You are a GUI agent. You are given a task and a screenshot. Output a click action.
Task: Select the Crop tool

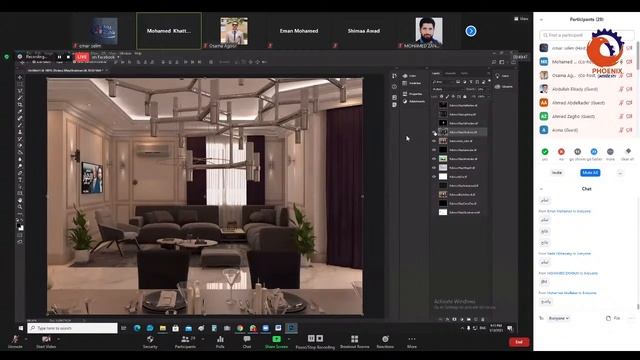click(x=20, y=104)
